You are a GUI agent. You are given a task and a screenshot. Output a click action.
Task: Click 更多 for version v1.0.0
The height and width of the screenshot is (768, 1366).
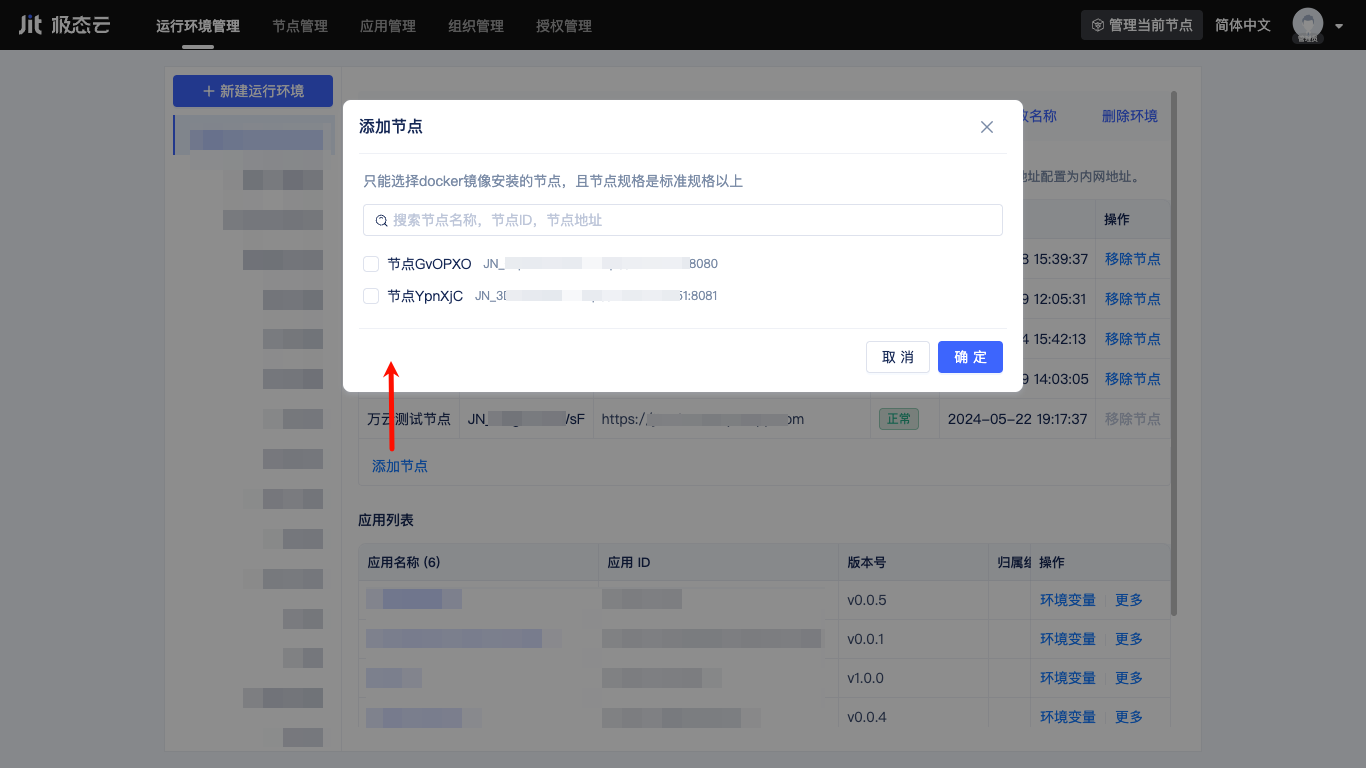click(x=1129, y=678)
